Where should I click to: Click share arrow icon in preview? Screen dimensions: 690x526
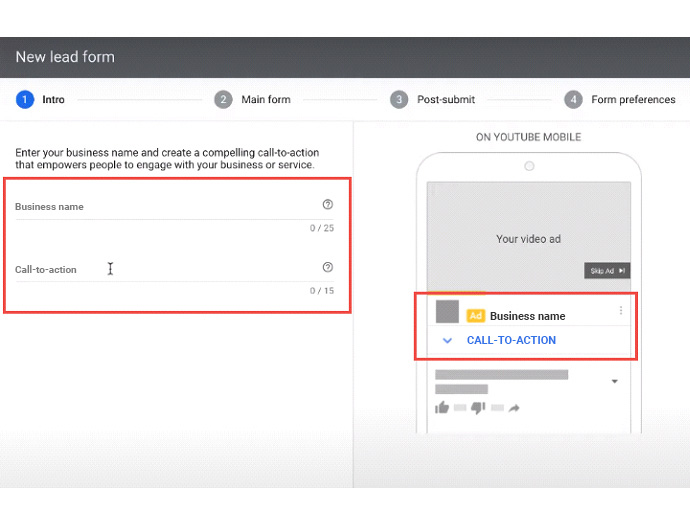coord(514,408)
